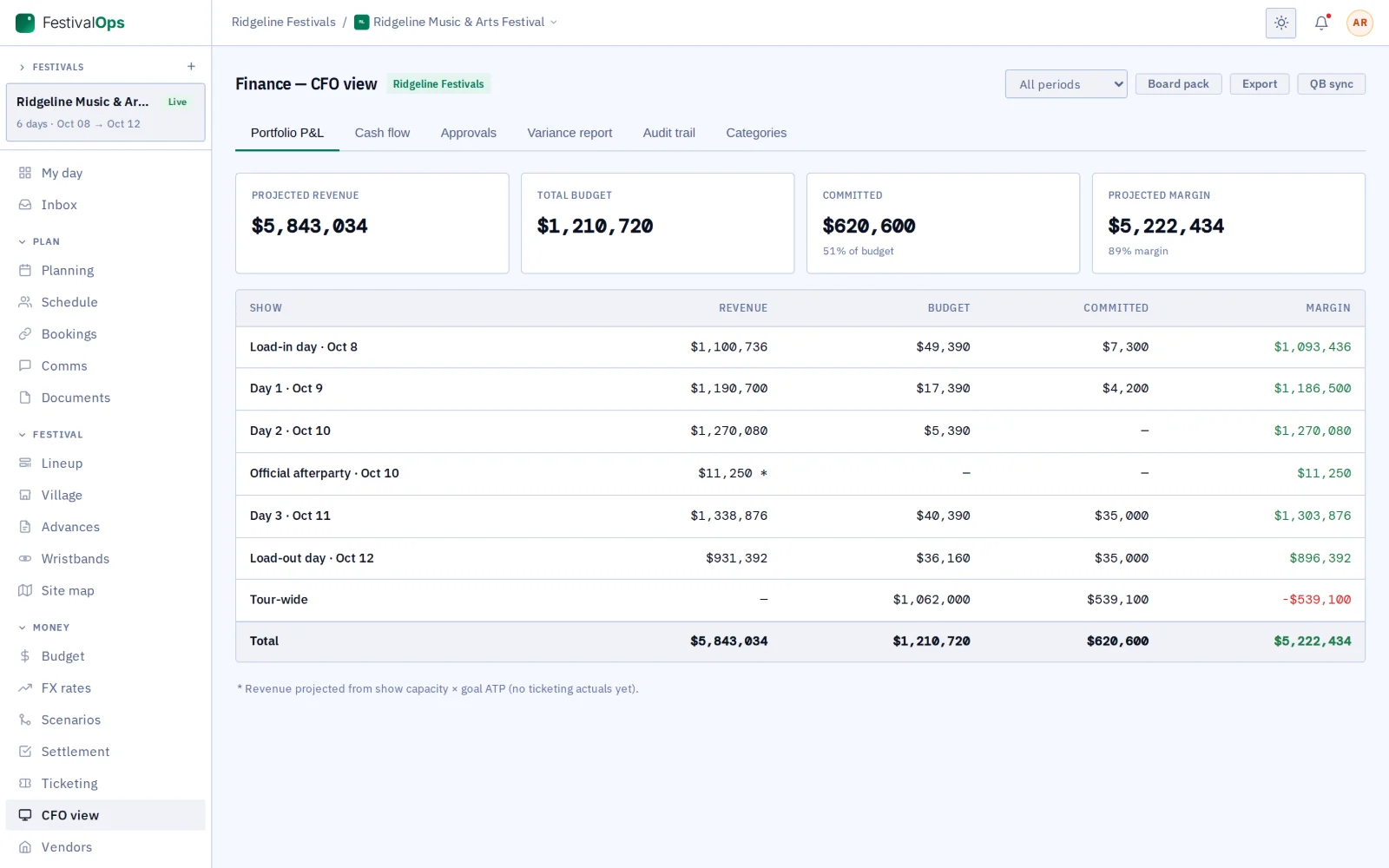Open the All periods dropdown
Screen dimensions: 1389x868
1066,84
